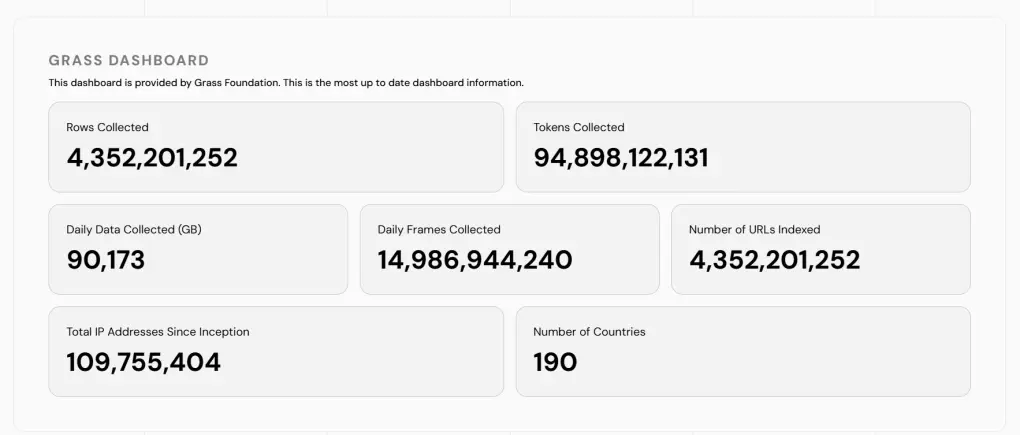Click the Total IP Addresses Since Inception label
Image resolution: width=1020 pixels, height=435 pixels.
(x=158, y=332)
